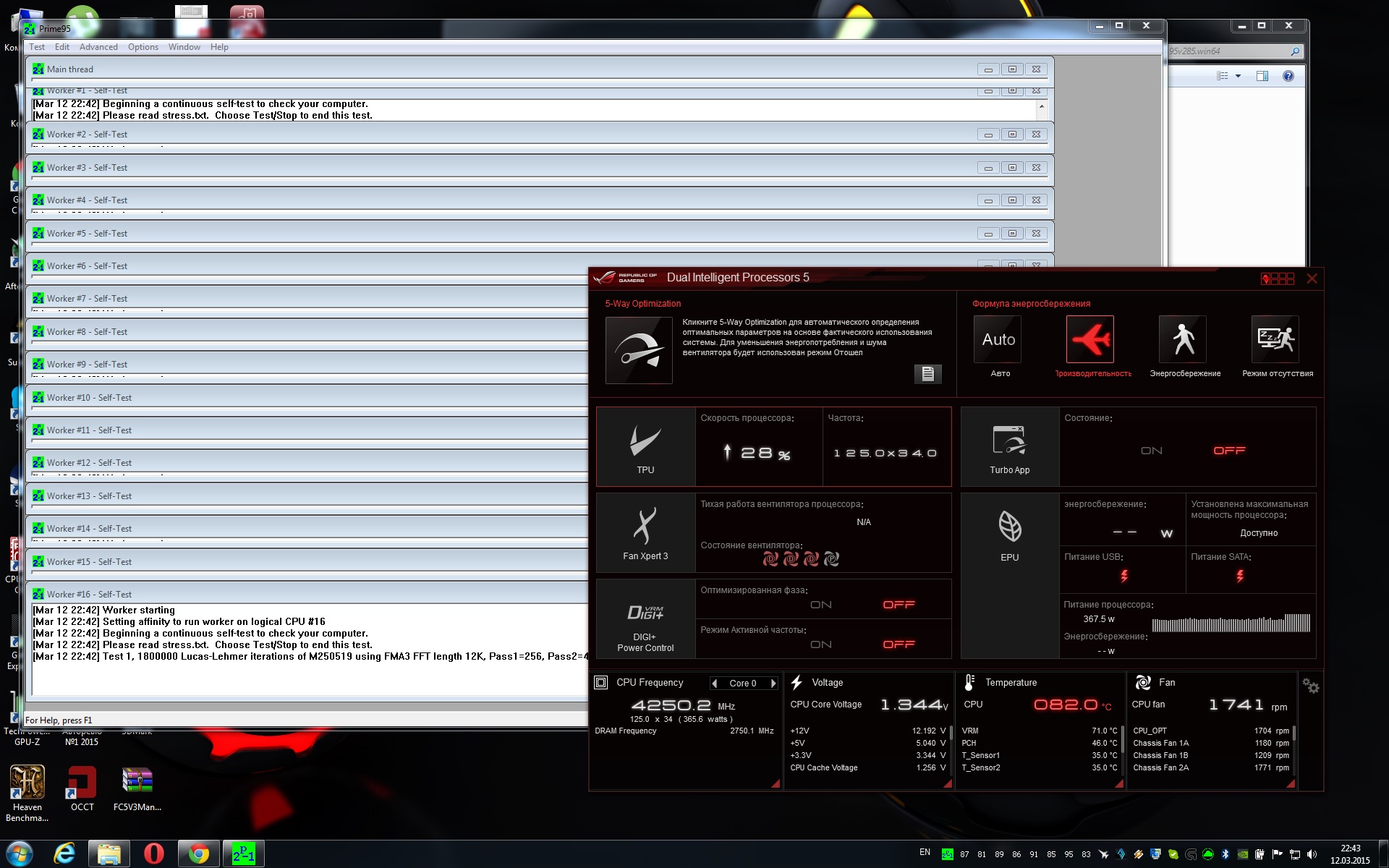Turn Turbo App state ON
Screen dimensions: 1389x868
coord(1151,451)
